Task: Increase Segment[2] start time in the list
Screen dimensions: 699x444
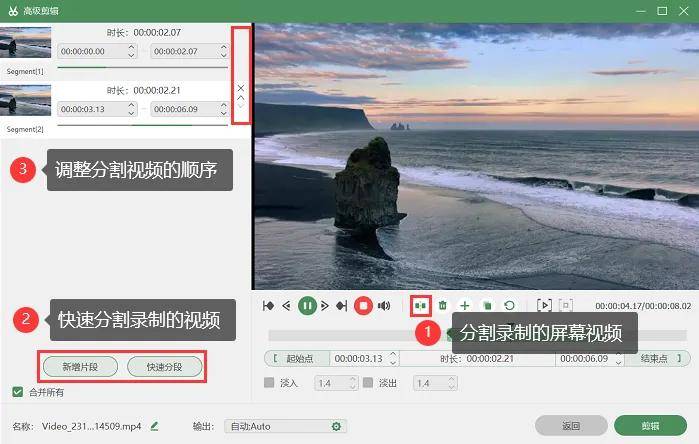Action: [x=132, y=105]
